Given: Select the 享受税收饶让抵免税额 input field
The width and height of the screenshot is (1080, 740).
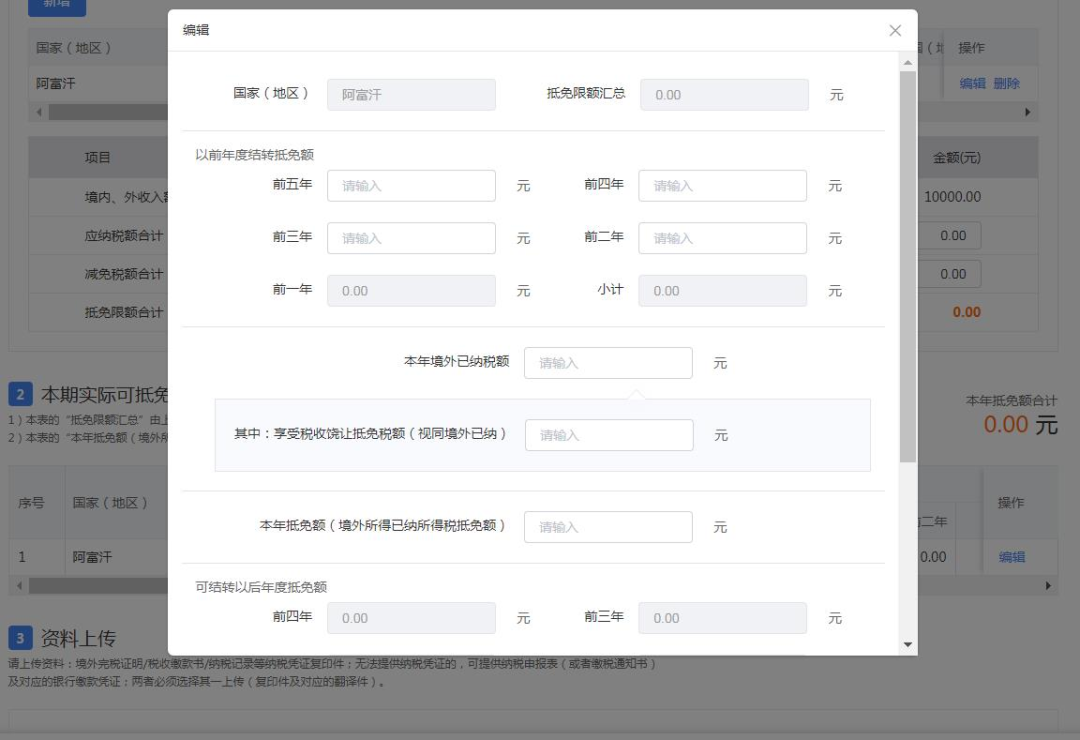Looking at the screenshot, I should pos(609,435).
